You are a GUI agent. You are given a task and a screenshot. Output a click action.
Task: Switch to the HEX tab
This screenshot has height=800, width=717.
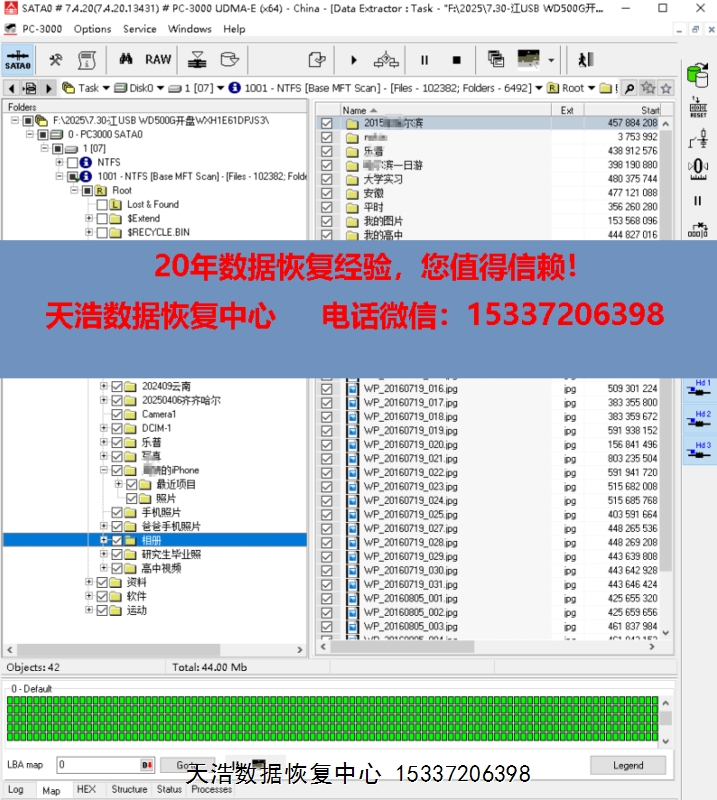click(86, 789)
